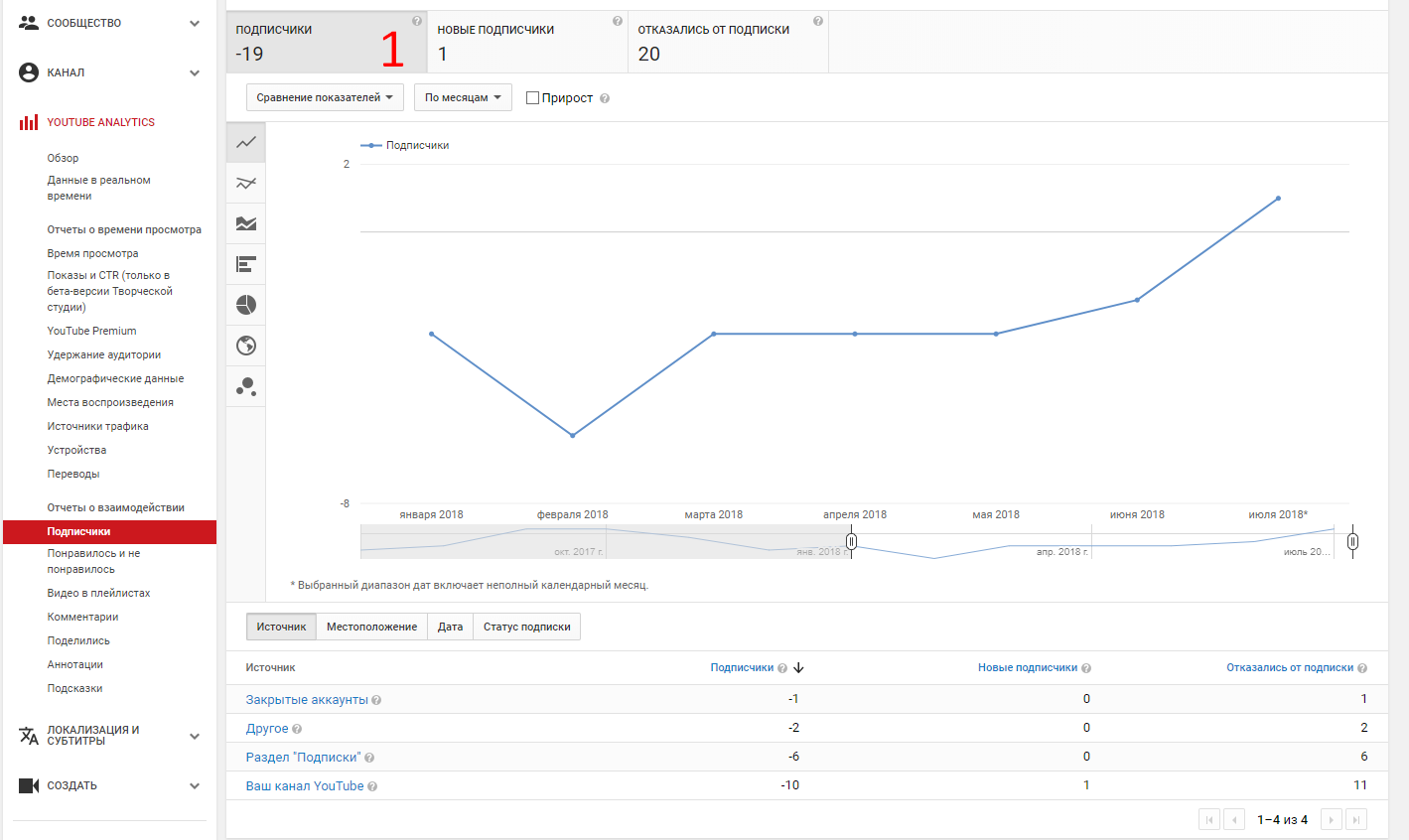Select the stacked area chart icon
This screenshot has width=1409, height=840.
[x=246, y=223]
